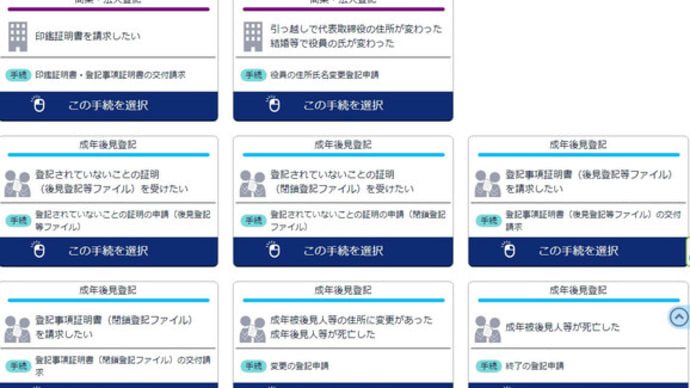Click 手続 badge next to 登記されていないことの証明の申請（閉鎖登記ファイル）
This screenshot has width=690, height=388.
[253, 220]
